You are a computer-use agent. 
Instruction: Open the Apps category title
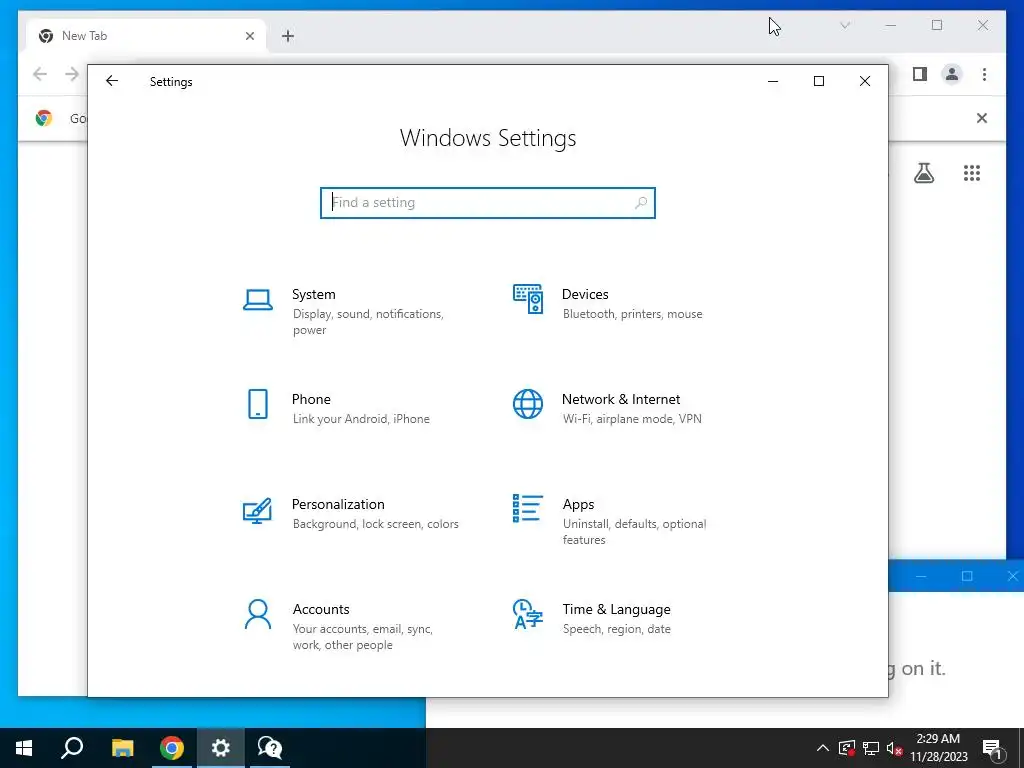pyautogui.click(x=579, y=505)
